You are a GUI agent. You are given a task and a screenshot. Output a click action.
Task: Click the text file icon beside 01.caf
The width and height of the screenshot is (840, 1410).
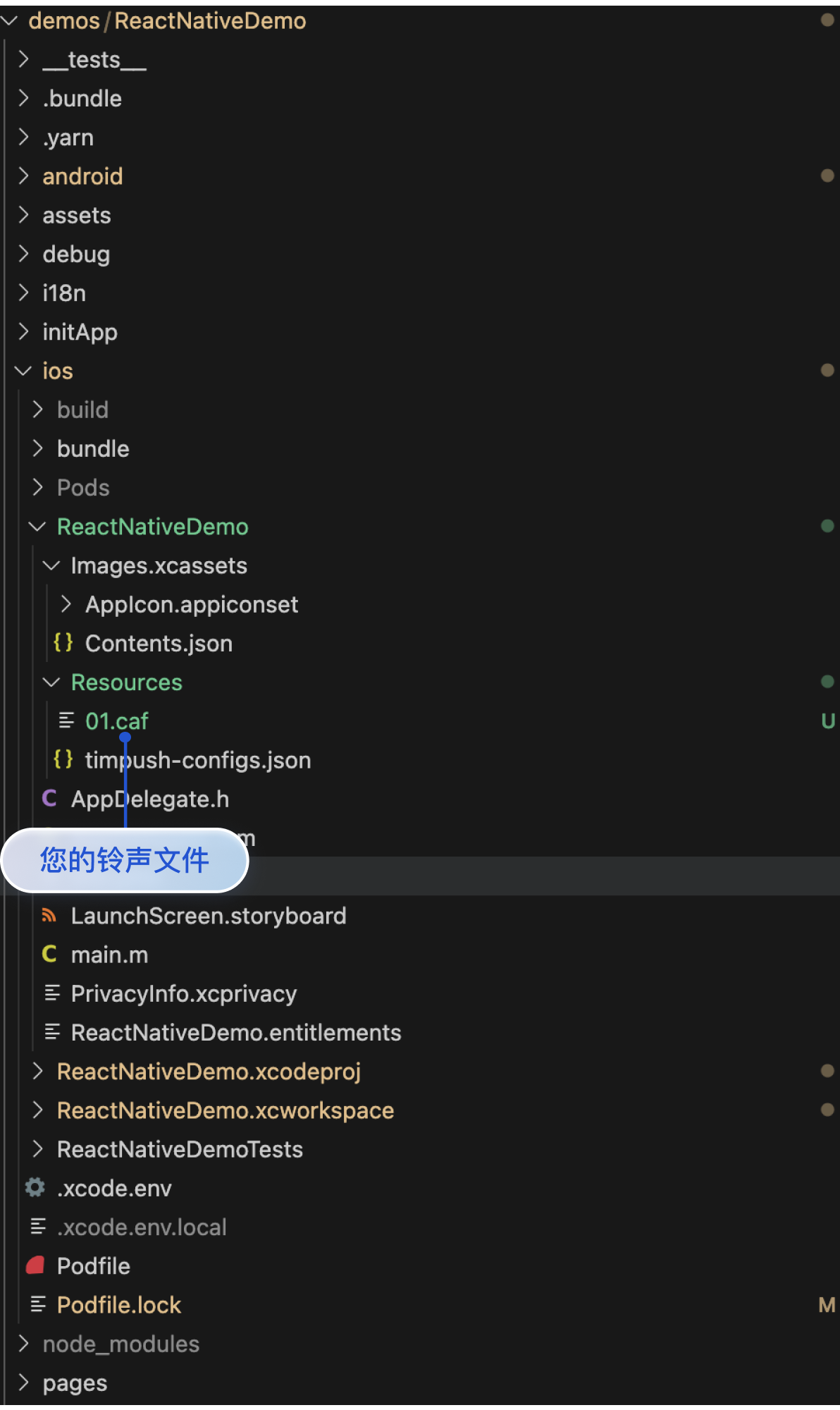pyautogui.click(x=66, y=721)
